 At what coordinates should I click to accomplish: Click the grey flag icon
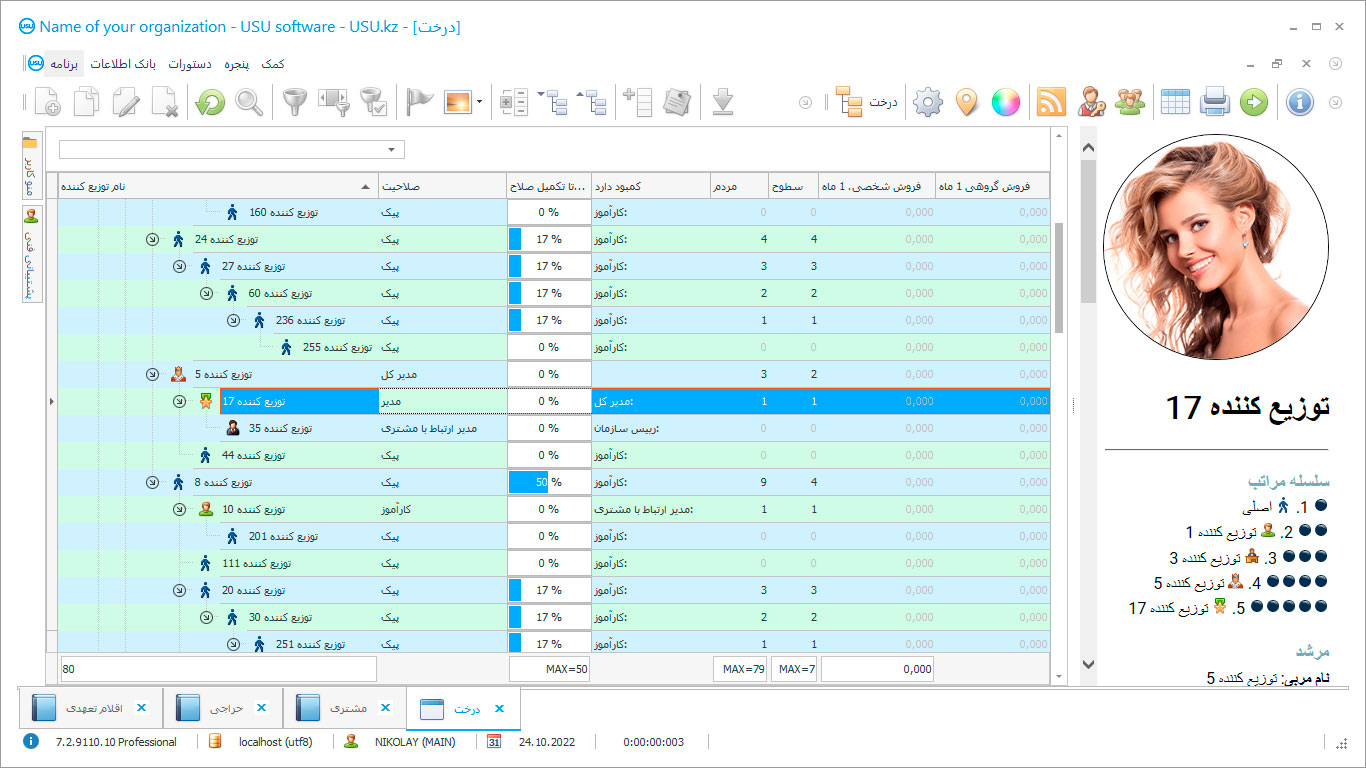click(420, 102)
